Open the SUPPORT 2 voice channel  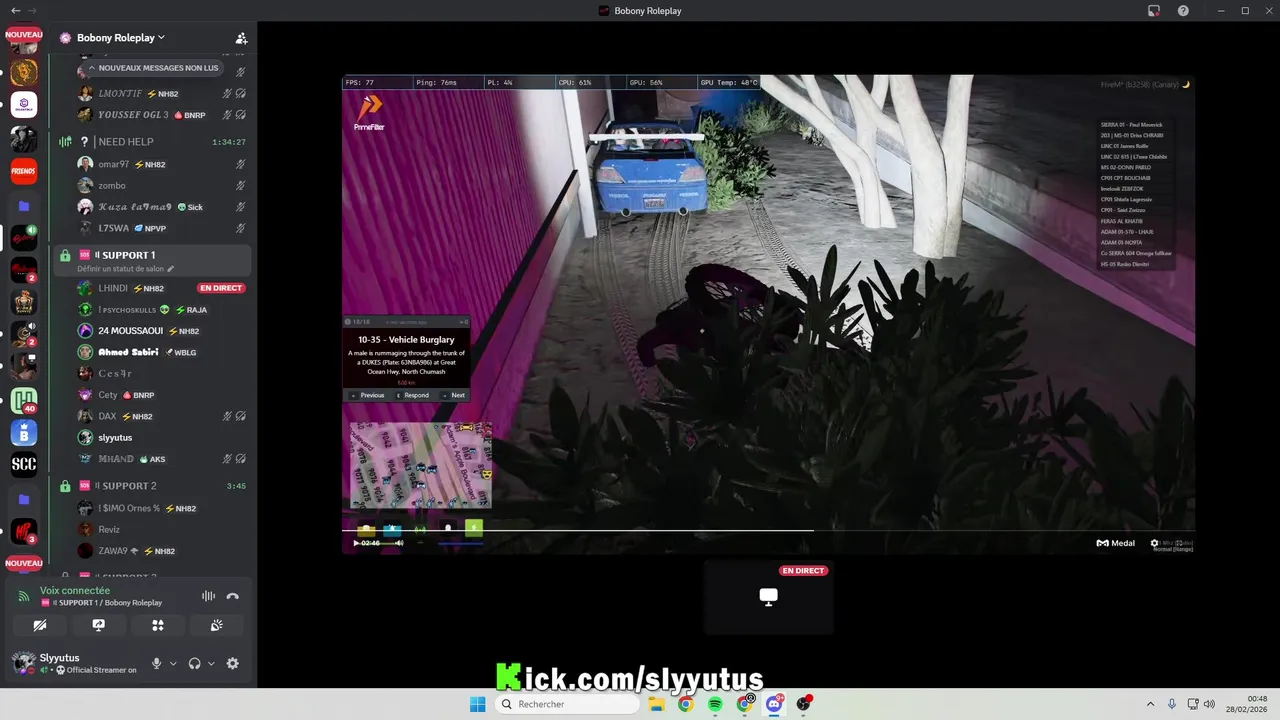127,486
